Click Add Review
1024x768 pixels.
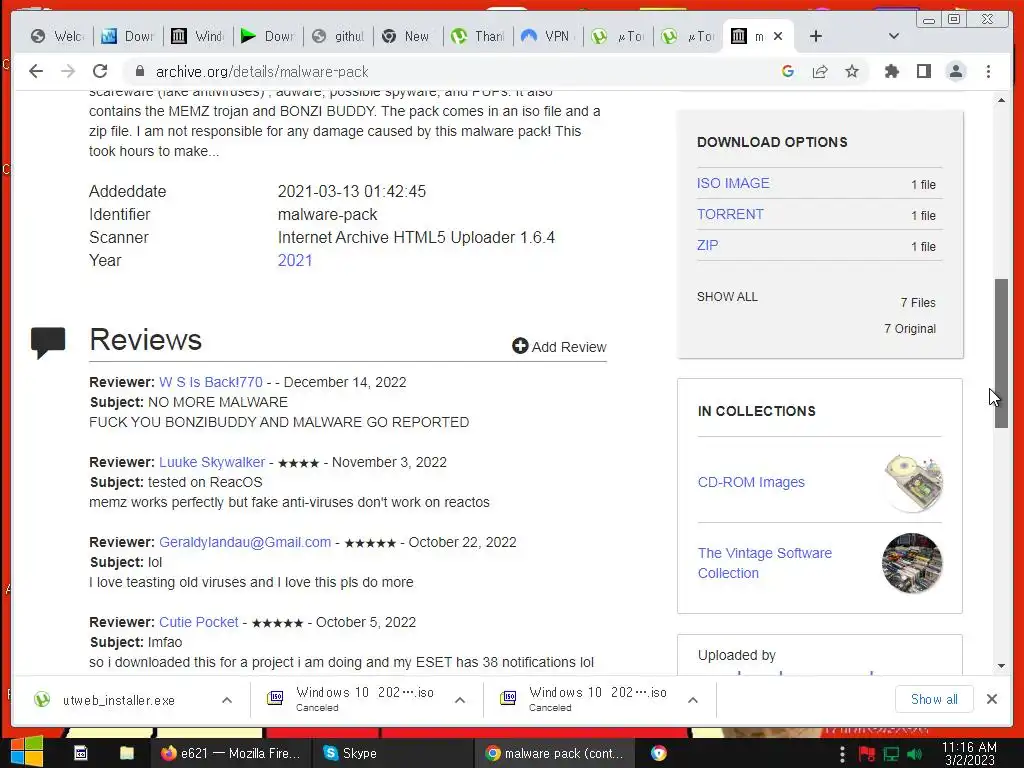560,347
